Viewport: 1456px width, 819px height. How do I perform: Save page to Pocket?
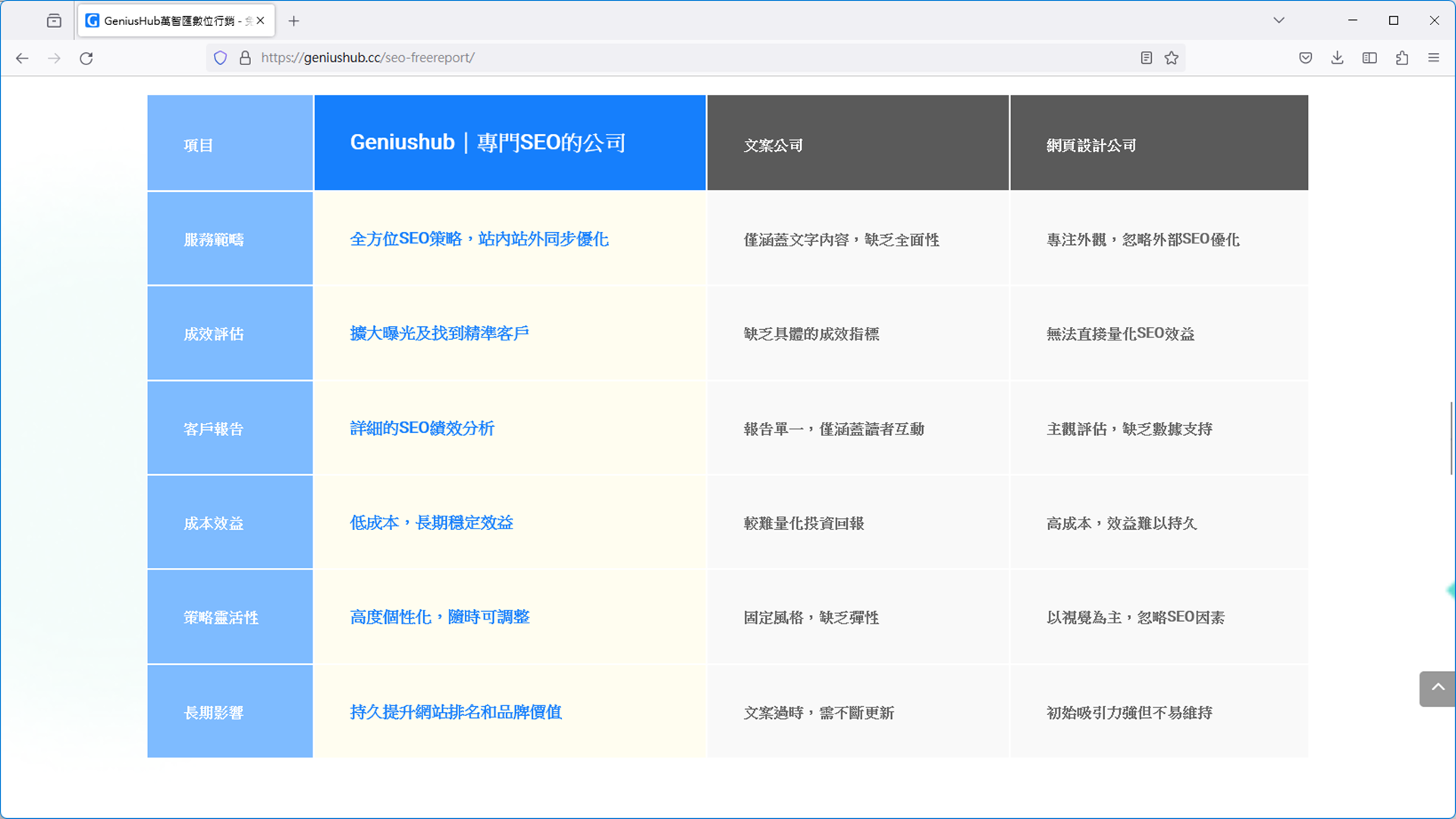(1305, 58)
